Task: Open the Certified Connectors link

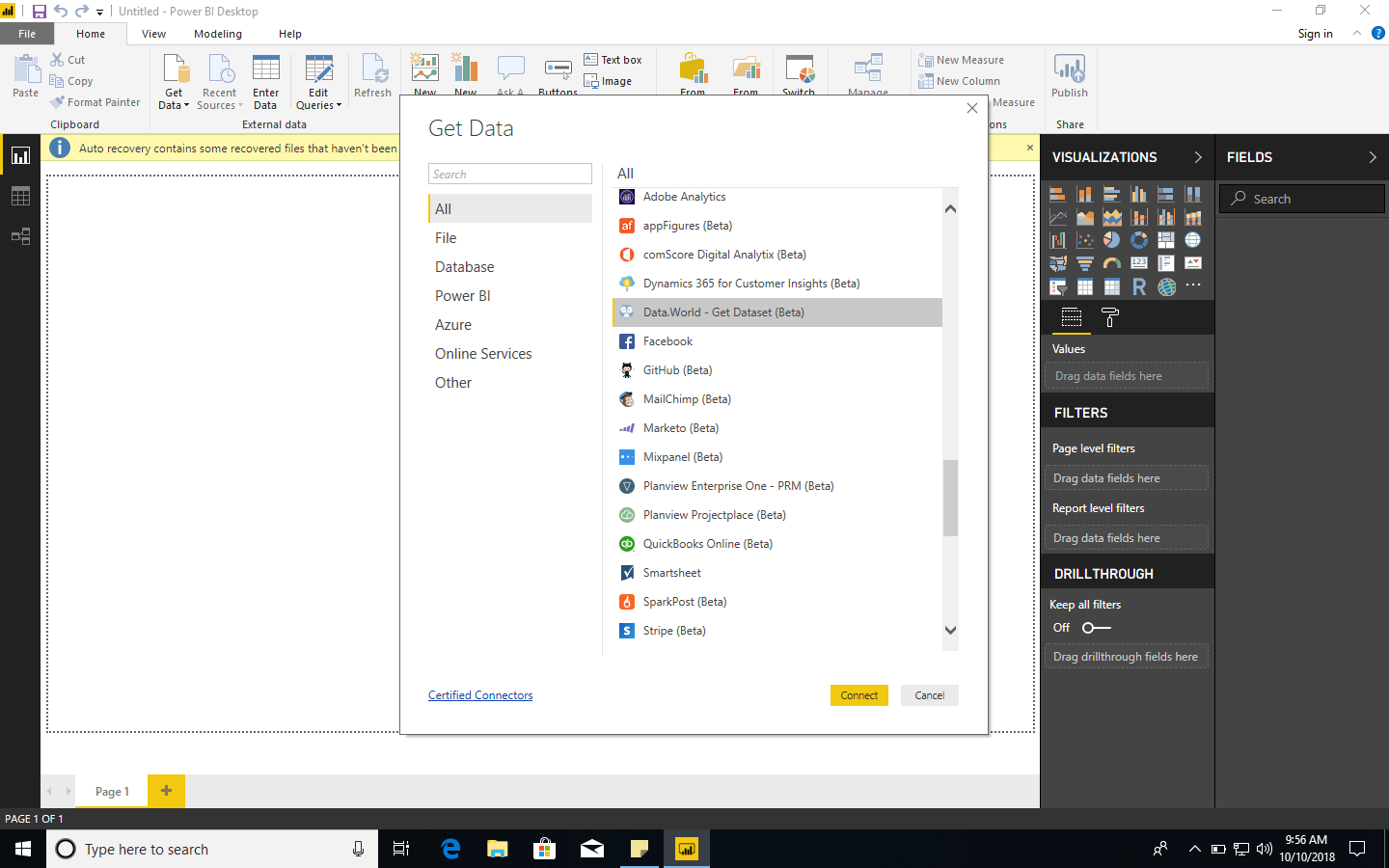Action: pos(480,695)
